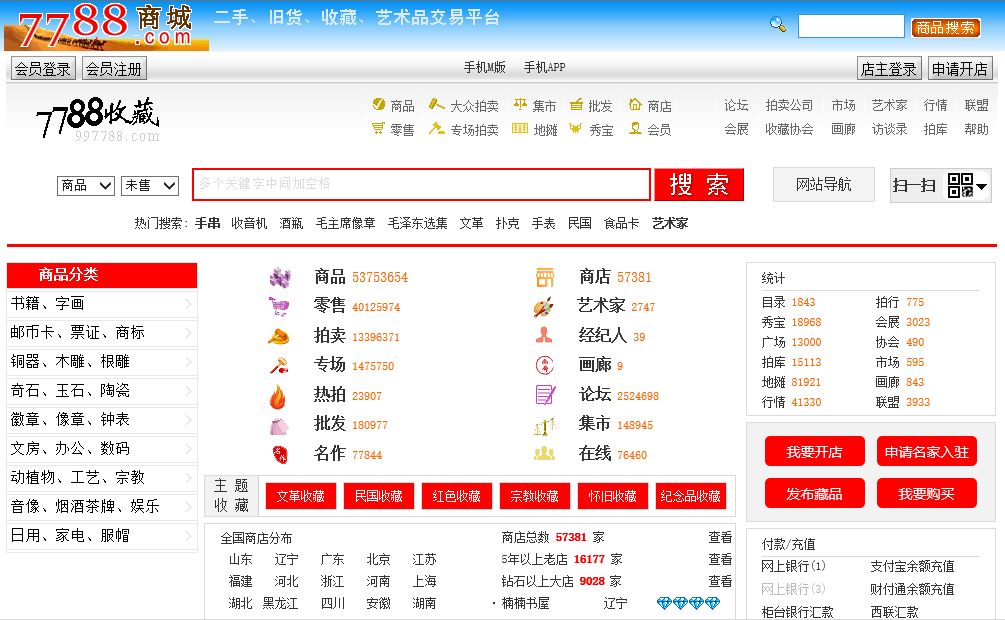
Task: Click the 店主登录 button
Action: point(889,69)
